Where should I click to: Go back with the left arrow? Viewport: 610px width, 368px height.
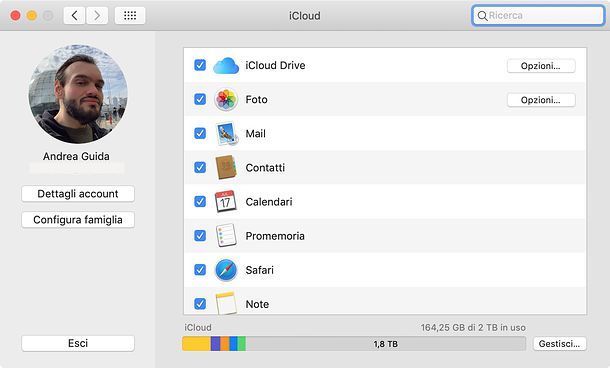pos(74,16)
